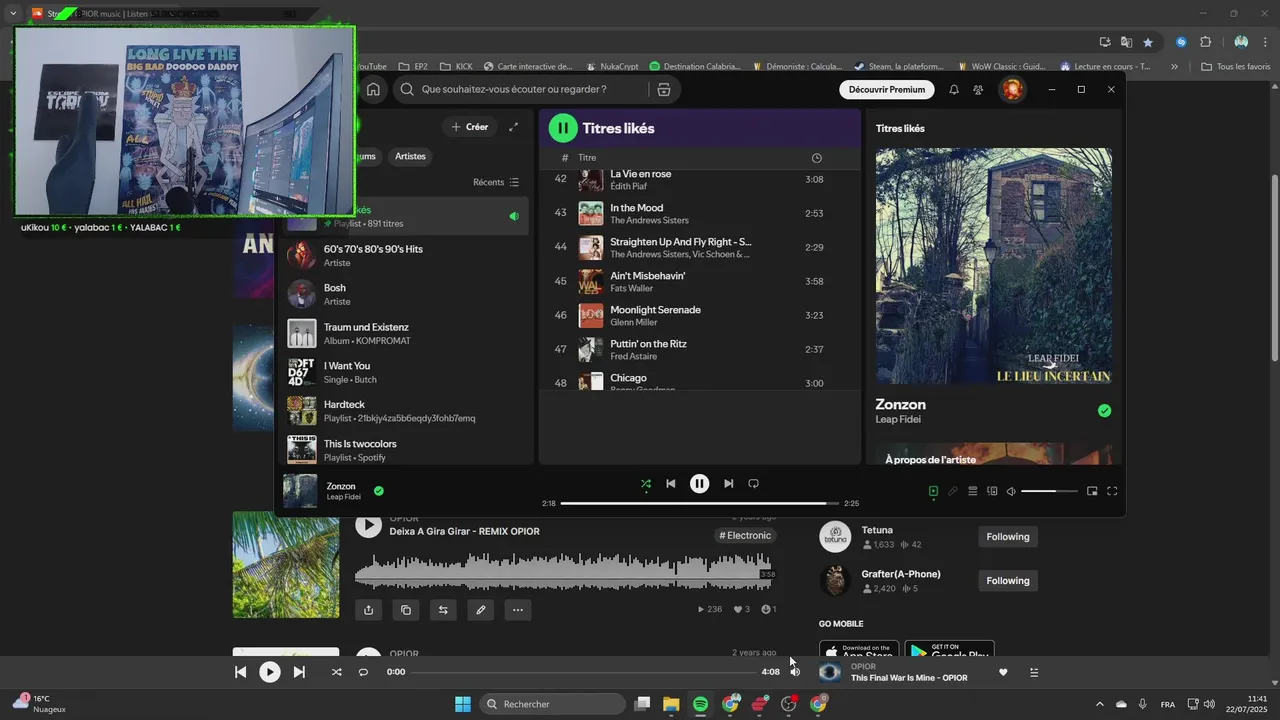Open Bosh artist in library
The width and height of the screenshot is (1280, 720).
[x=403, y=294]
